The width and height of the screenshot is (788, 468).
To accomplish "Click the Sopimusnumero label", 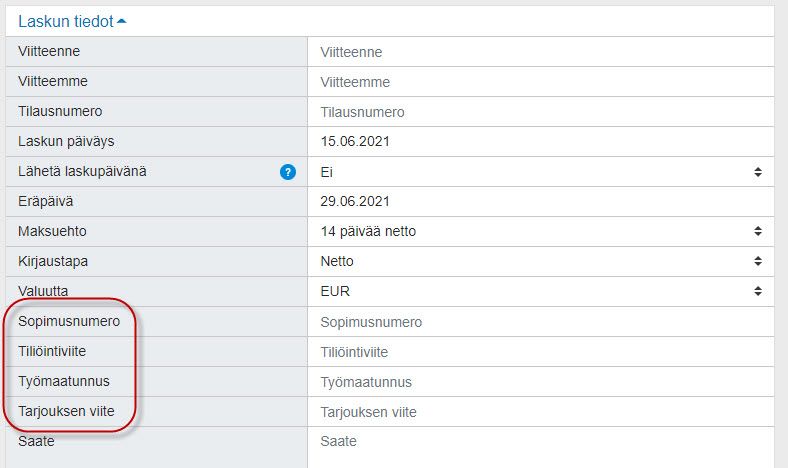I will (69, 322).
